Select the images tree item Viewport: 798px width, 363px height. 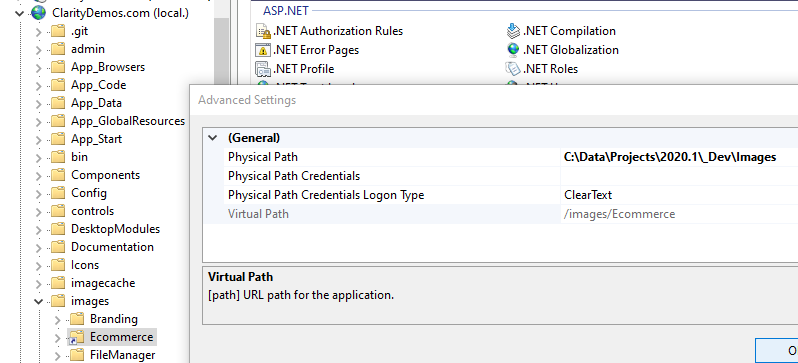click(x=90, y=301)
